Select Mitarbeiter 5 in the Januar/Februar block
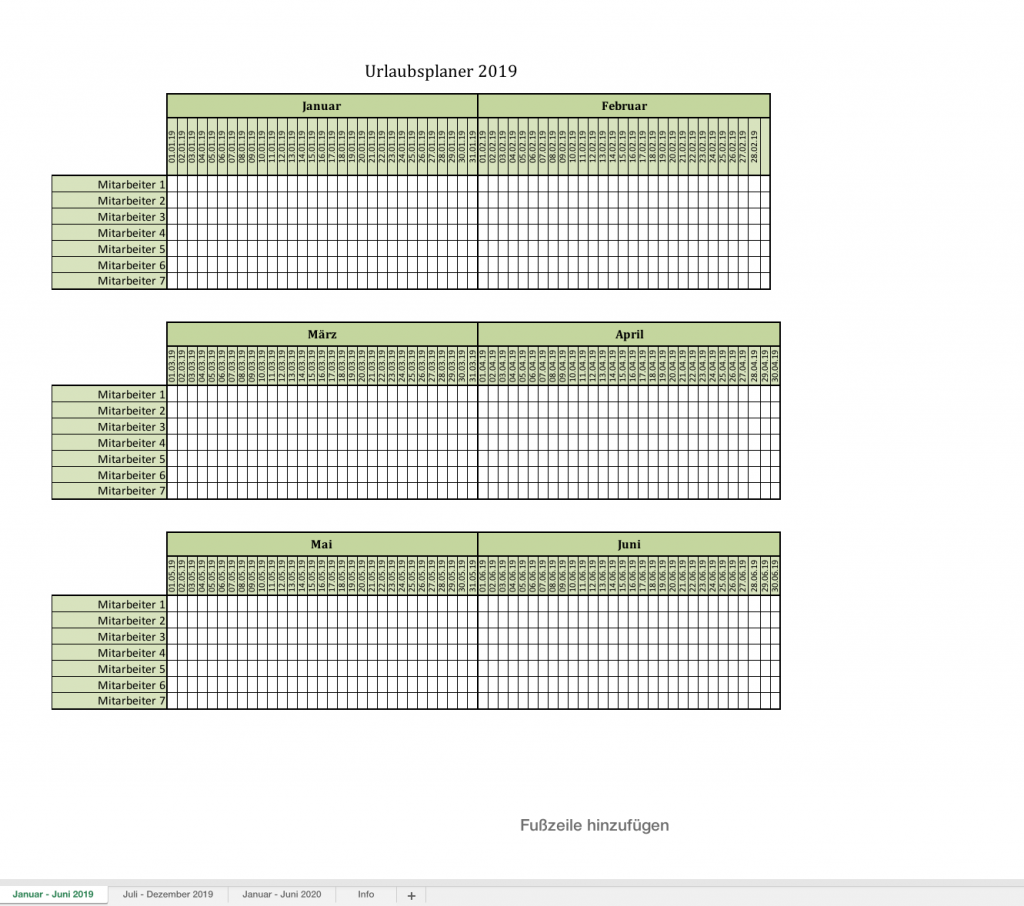This screenshot has height=906, width=1024. tap(109, 249)
